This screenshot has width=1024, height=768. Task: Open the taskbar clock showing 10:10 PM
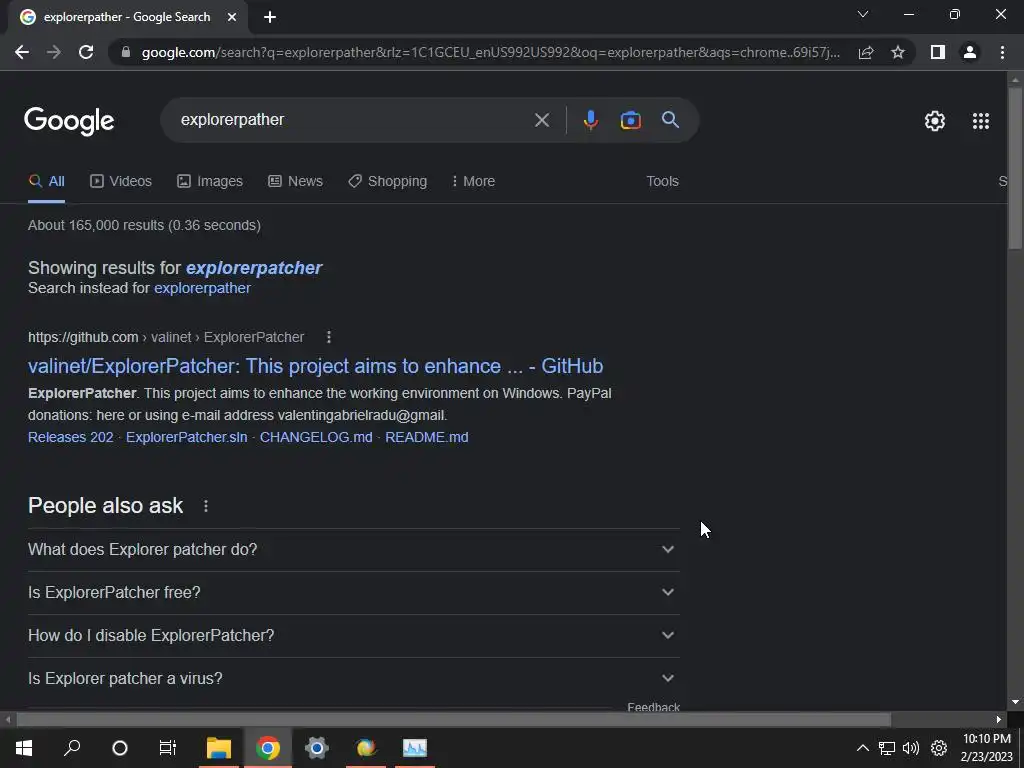pyautogui.click(x=987, y=748)
